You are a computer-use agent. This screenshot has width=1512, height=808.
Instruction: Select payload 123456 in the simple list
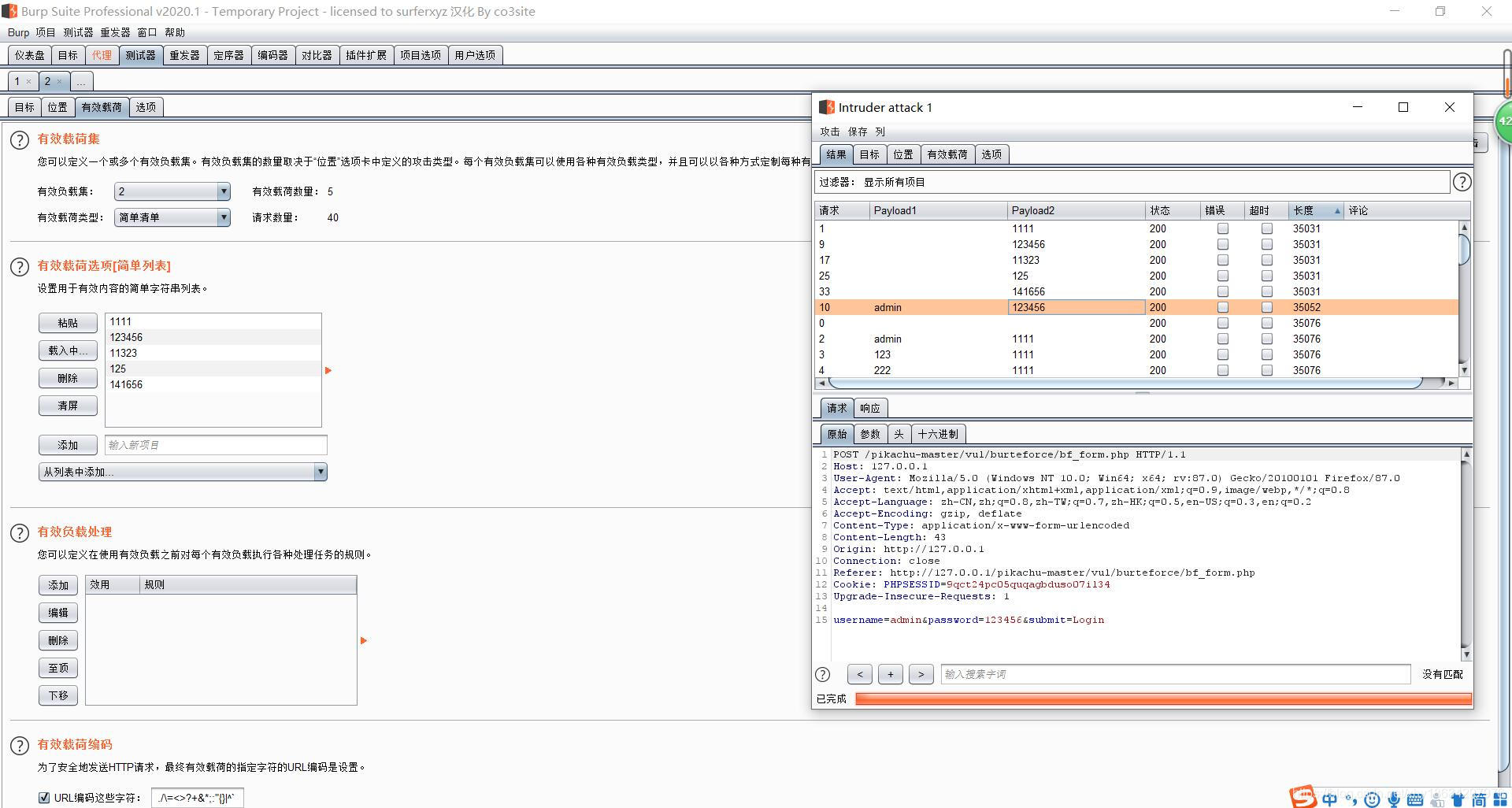[213, 337]
